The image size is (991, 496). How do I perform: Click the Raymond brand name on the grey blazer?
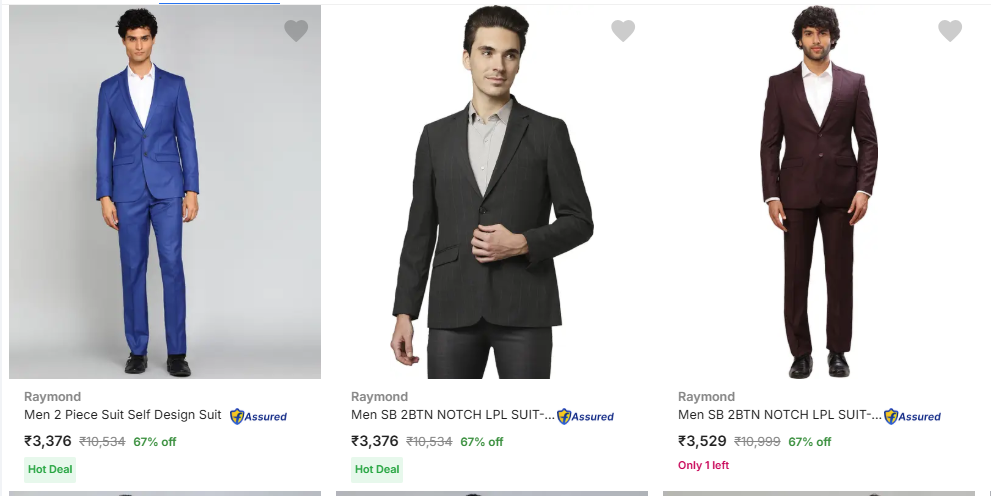pyautogui.click(x=379, y=397)
